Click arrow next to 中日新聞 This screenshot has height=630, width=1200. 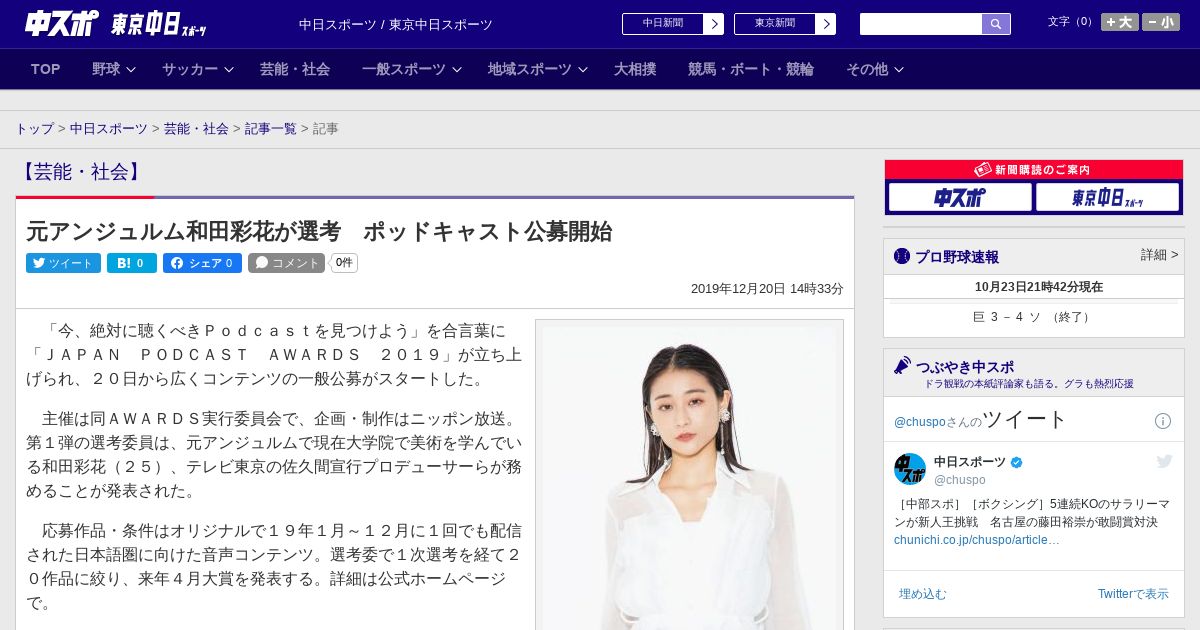[x=713, y=24]
